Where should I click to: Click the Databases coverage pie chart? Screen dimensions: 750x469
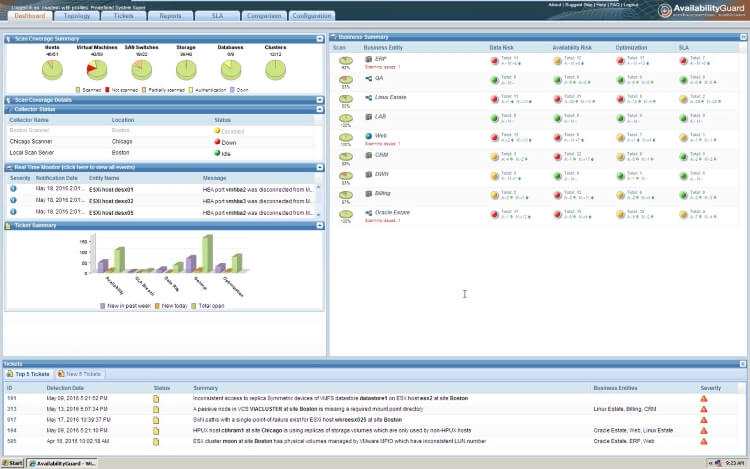pos(231,70)
